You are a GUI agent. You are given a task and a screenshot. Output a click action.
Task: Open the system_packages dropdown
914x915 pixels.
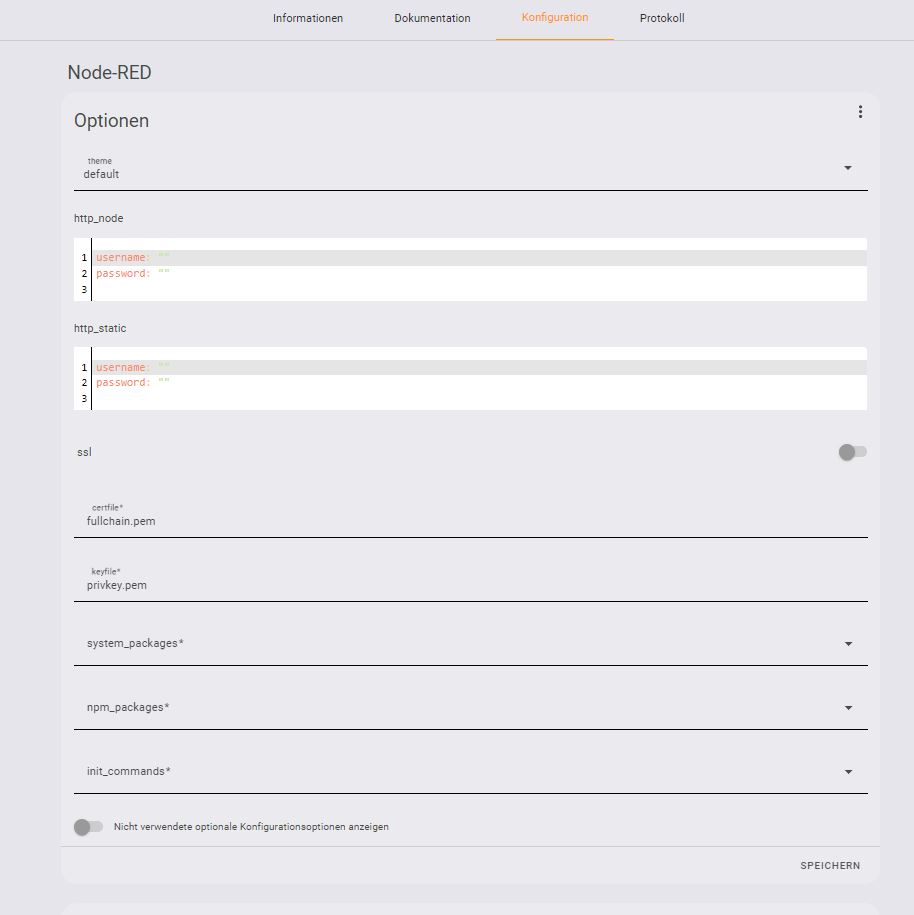click(x=470, y=643)
